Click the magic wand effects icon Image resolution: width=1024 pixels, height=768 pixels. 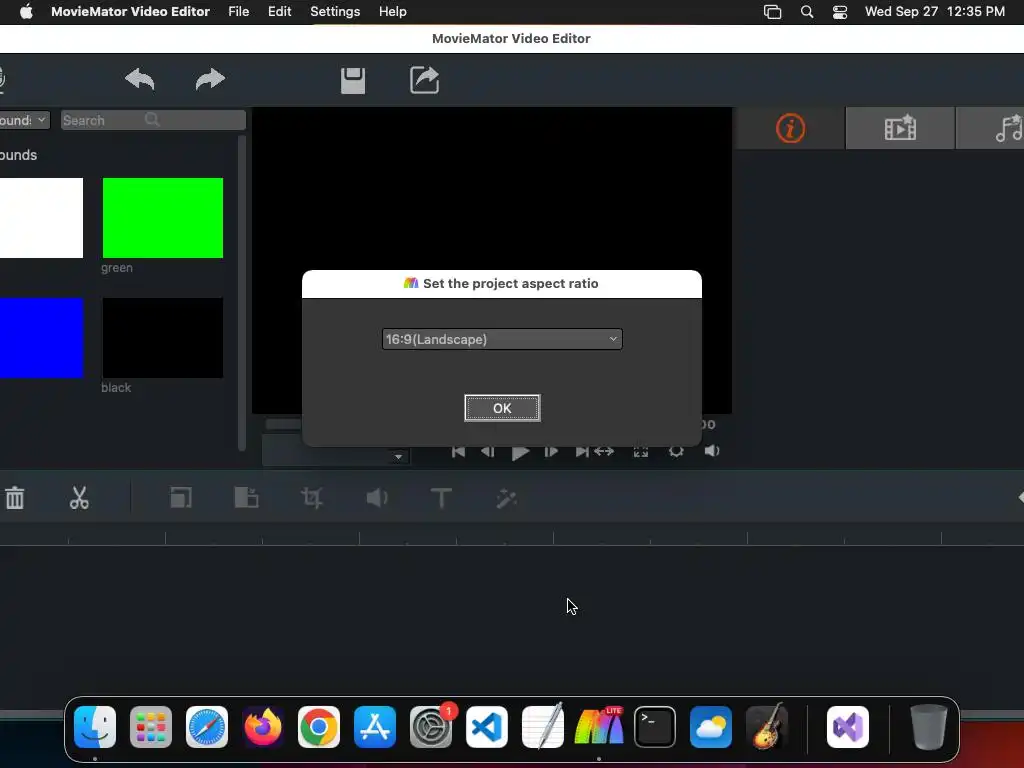click(x=507, y=498)
